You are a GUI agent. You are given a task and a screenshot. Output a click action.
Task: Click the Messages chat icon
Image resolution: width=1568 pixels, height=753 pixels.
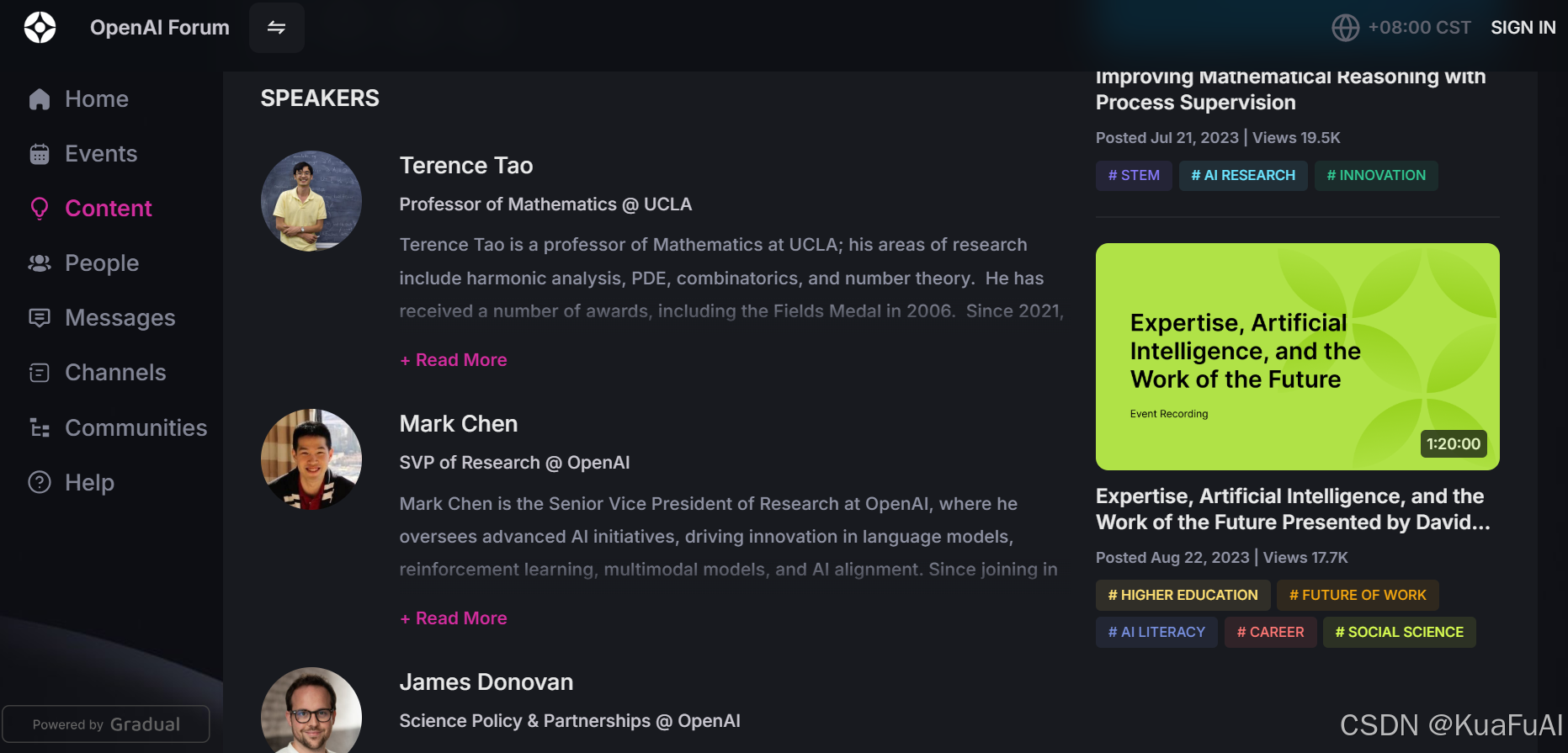coord(40,318)
